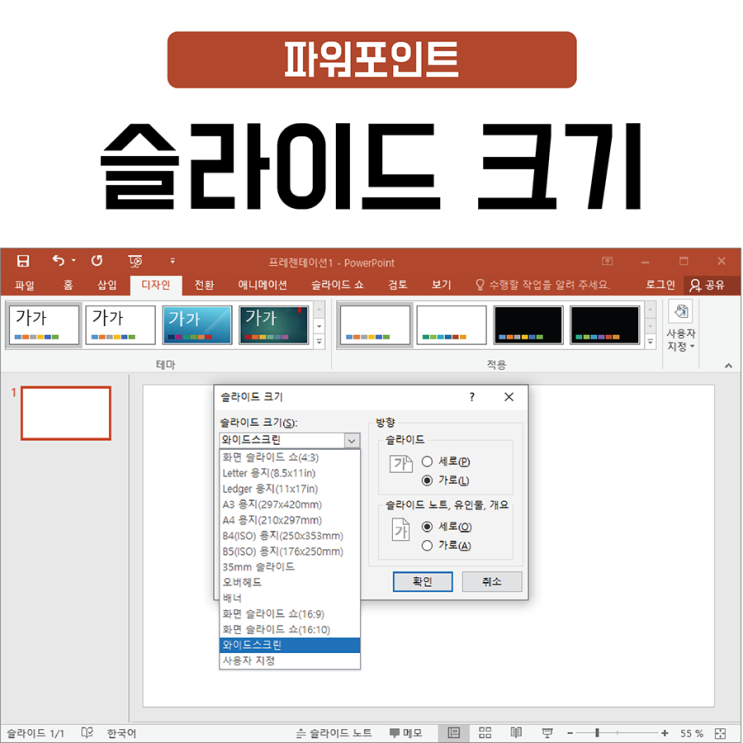The width and height of the screenshot is (743, 743).
Task: Choose 화면 슬라이드 쇼(16:9) option
Action: click(290, 614)
